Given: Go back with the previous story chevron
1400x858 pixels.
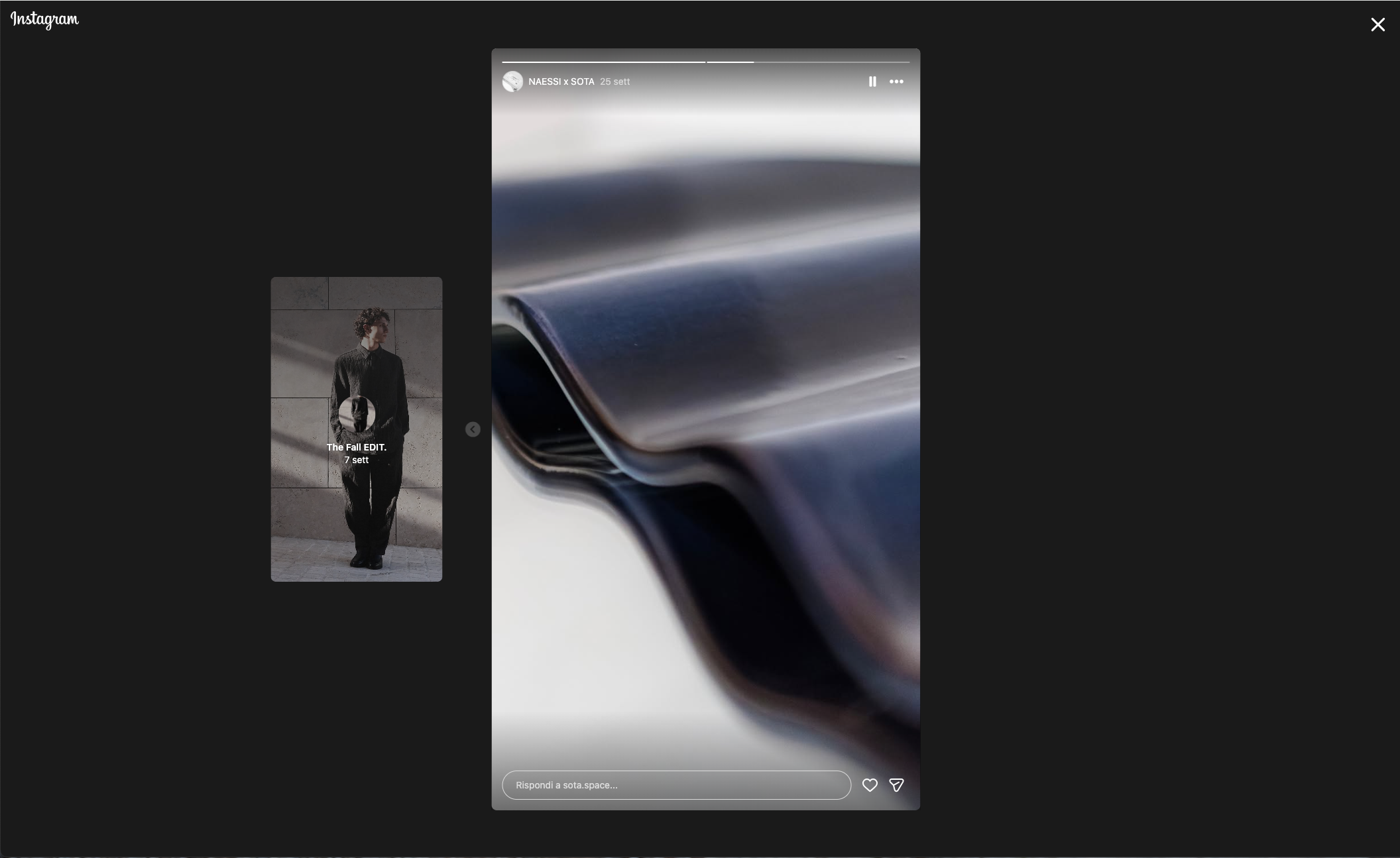Looking at the screenshot, I should point(473,429).
